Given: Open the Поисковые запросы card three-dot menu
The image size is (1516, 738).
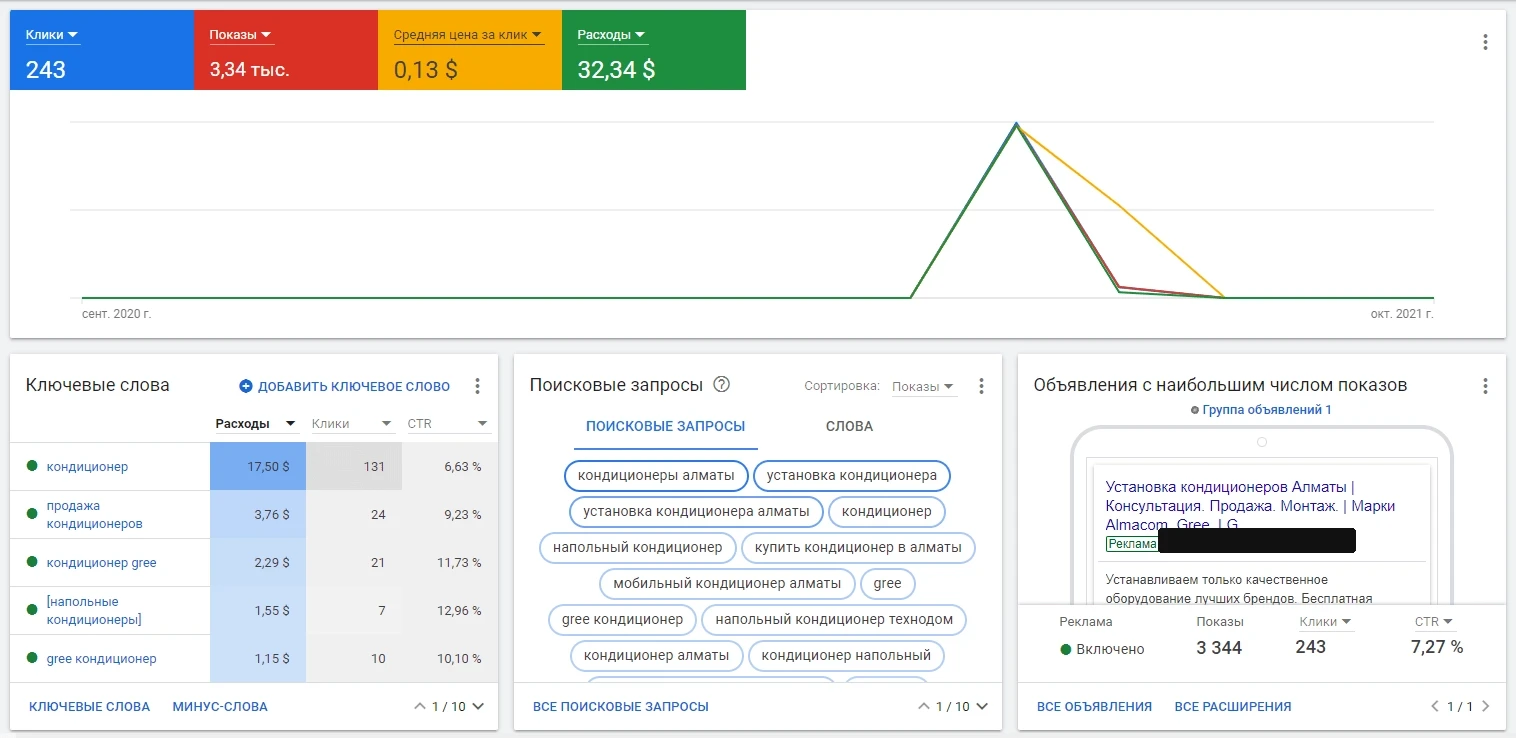Looking at the screenshot, I should 981,386.
